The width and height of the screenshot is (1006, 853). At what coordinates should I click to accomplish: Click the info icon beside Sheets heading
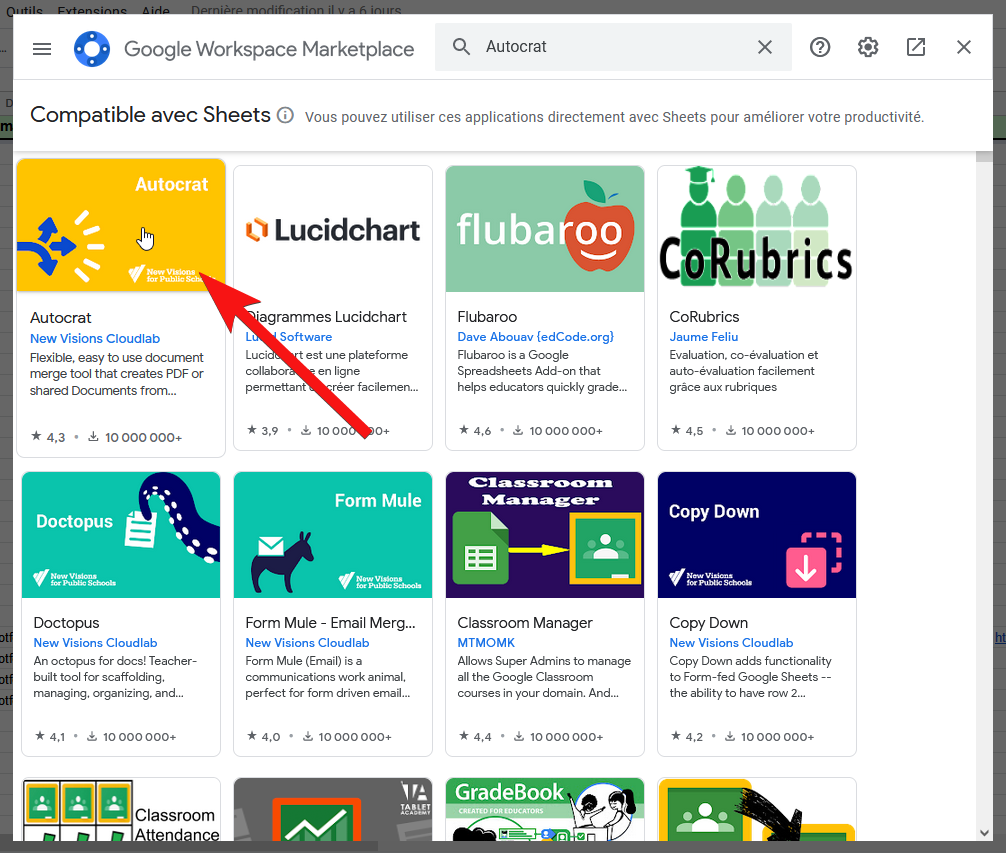(285, 115)
